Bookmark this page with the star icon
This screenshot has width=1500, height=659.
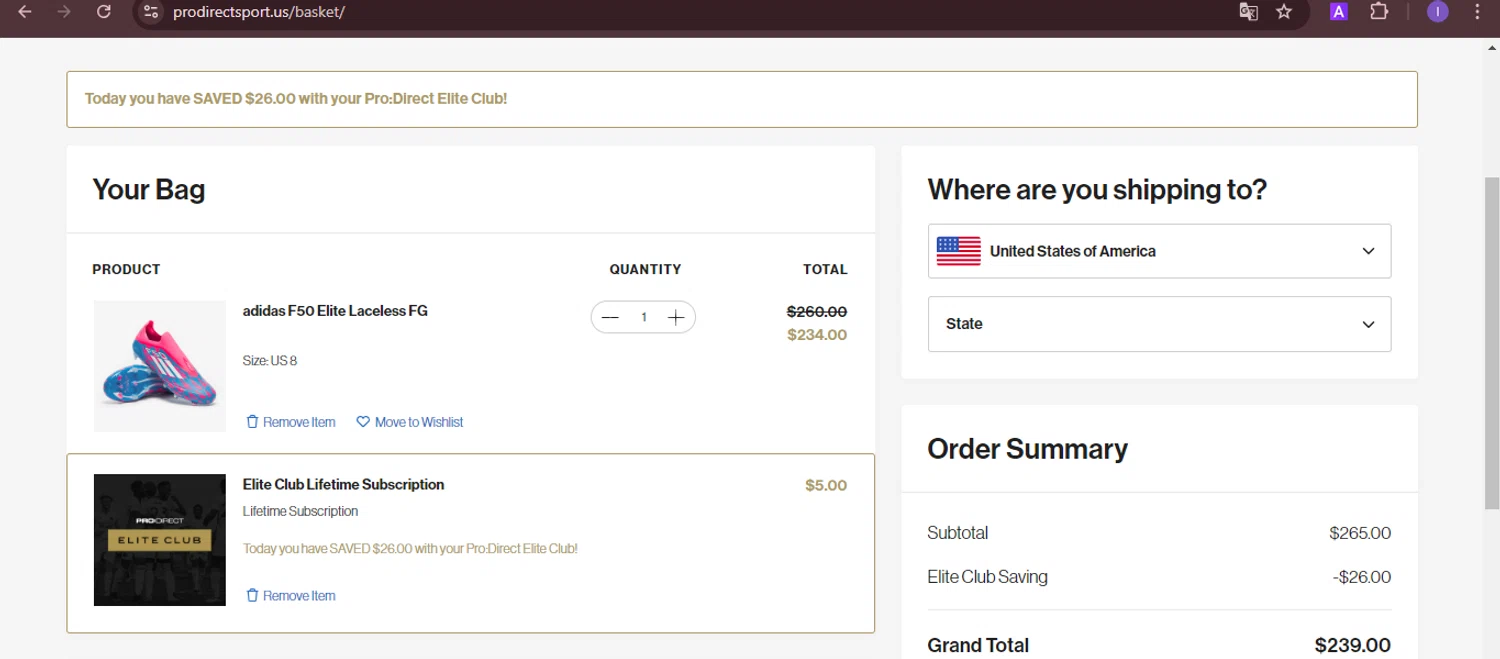click(x=1284, y=12)
